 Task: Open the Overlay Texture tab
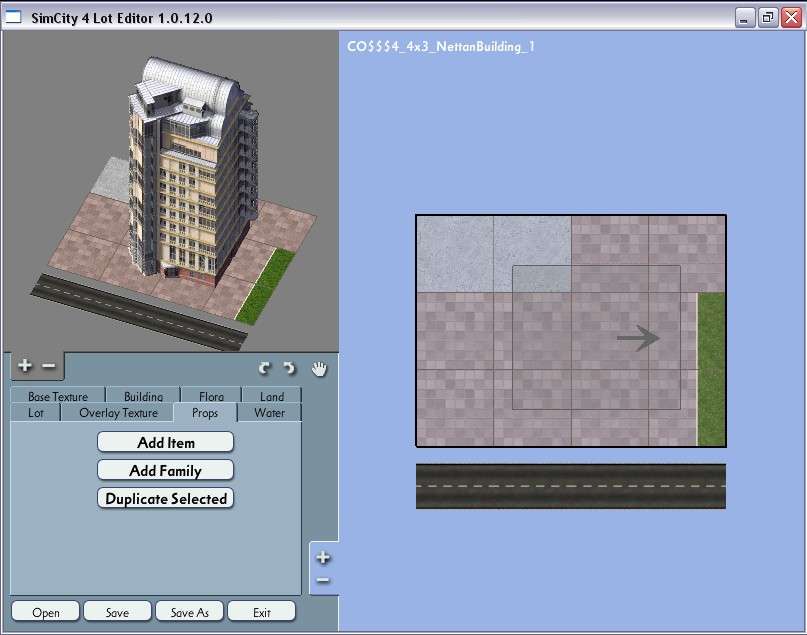coord(118,413)
